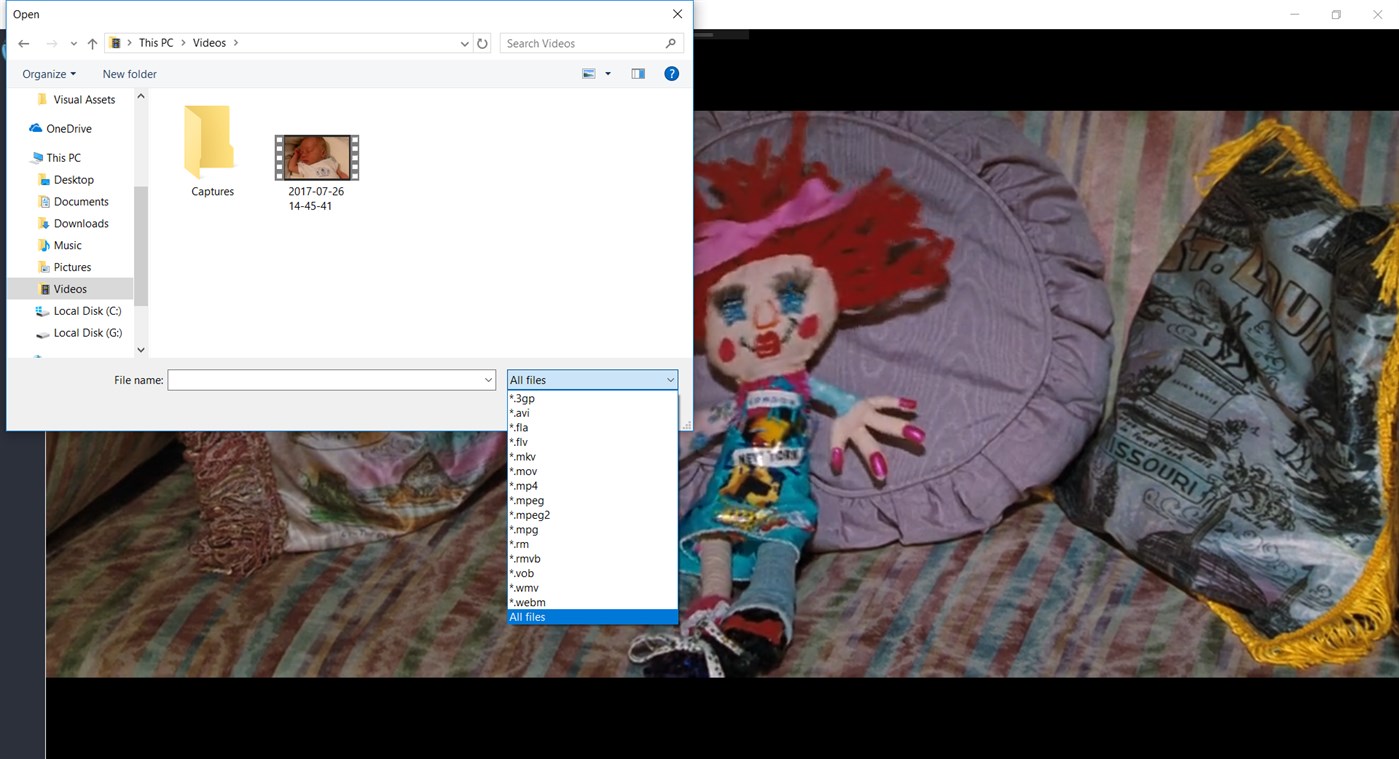Click the search magnifier in Search Videos

pyautogui.click(x=670, y=43)
